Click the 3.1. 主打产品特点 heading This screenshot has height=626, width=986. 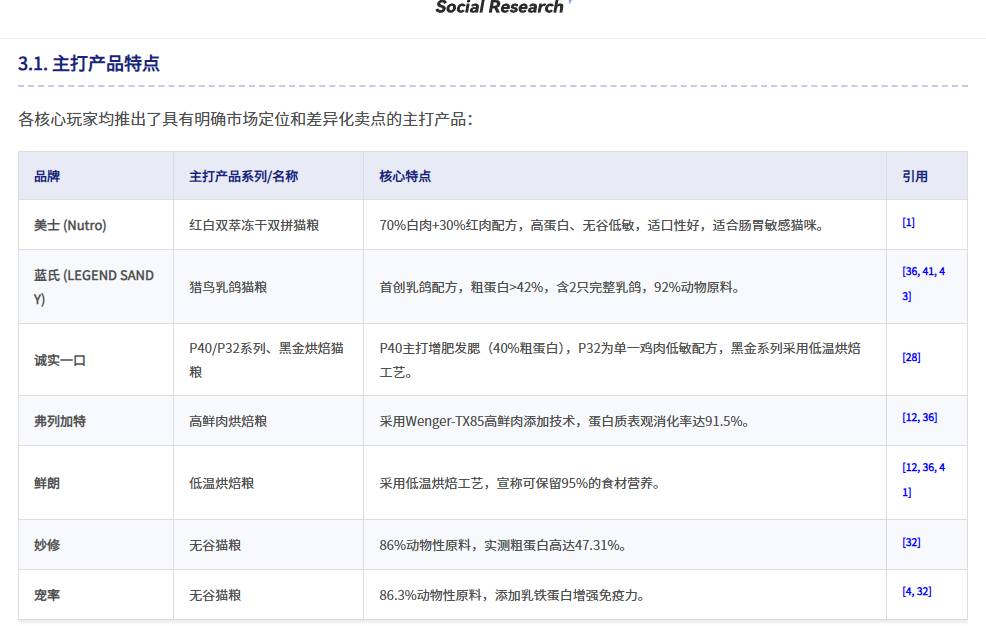pyautogui.click(x=89, y=63)
